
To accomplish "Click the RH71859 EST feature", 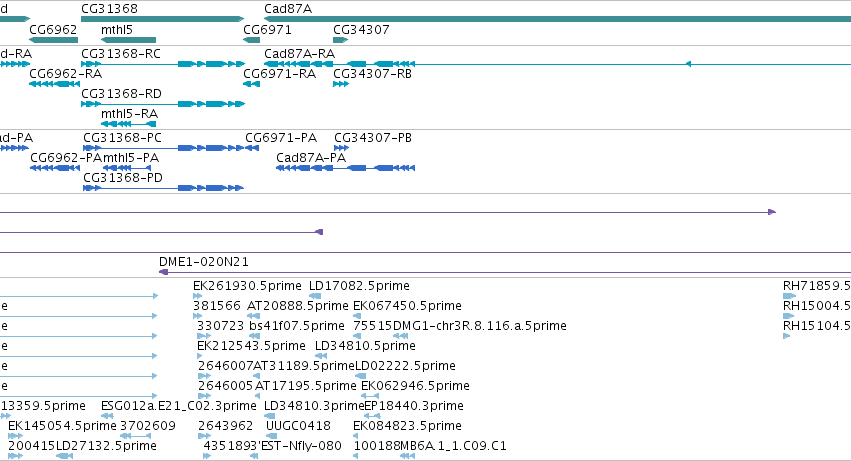I will click(789, 296).
